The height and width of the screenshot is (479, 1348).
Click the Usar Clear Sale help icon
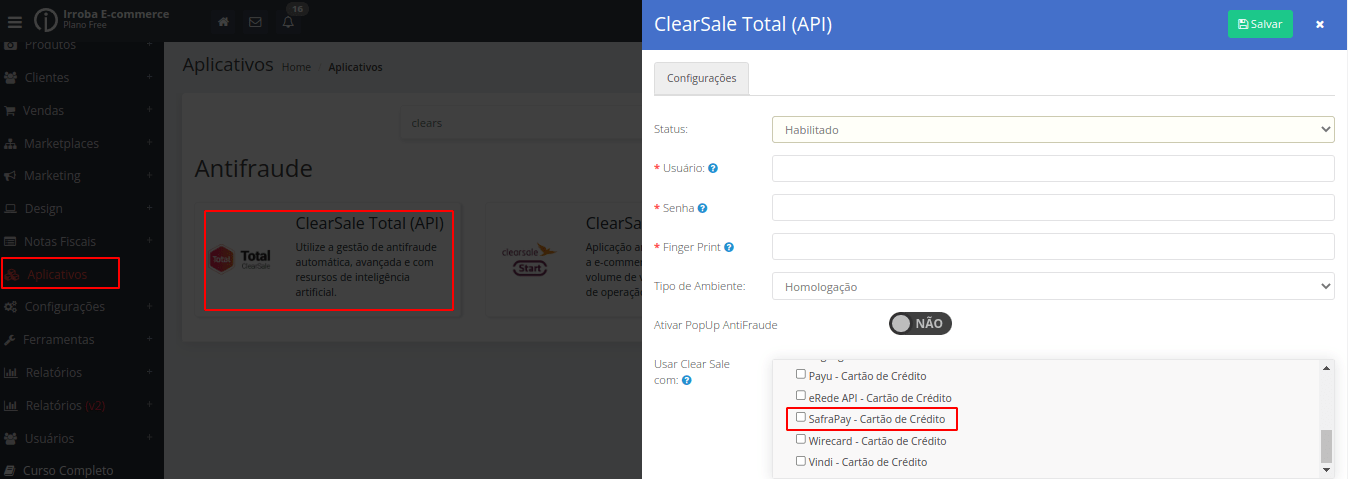[x=686, y=381]
